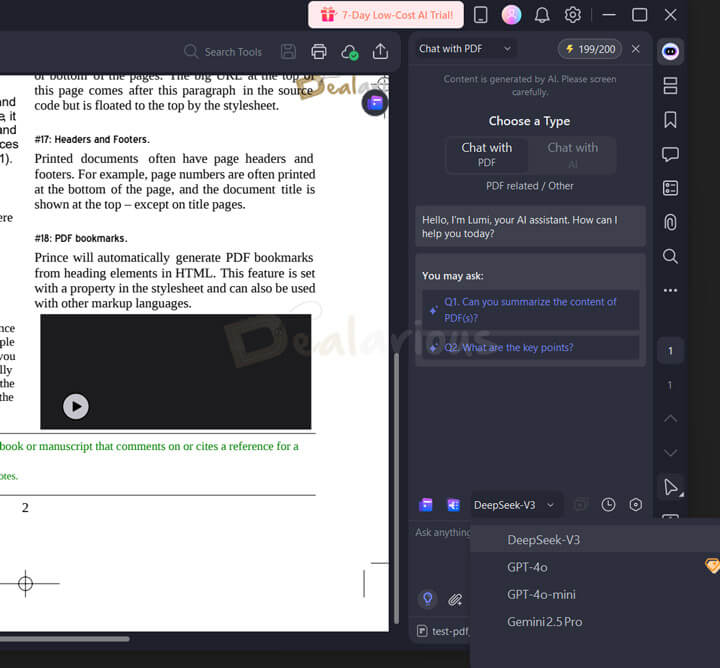720x668 pixels.
Task: Select the Chat with AI tab
Action: [573, 155]
